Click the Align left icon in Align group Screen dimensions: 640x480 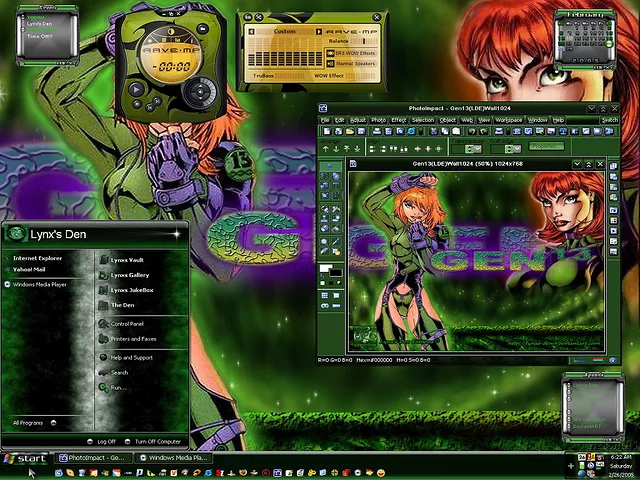372,149
